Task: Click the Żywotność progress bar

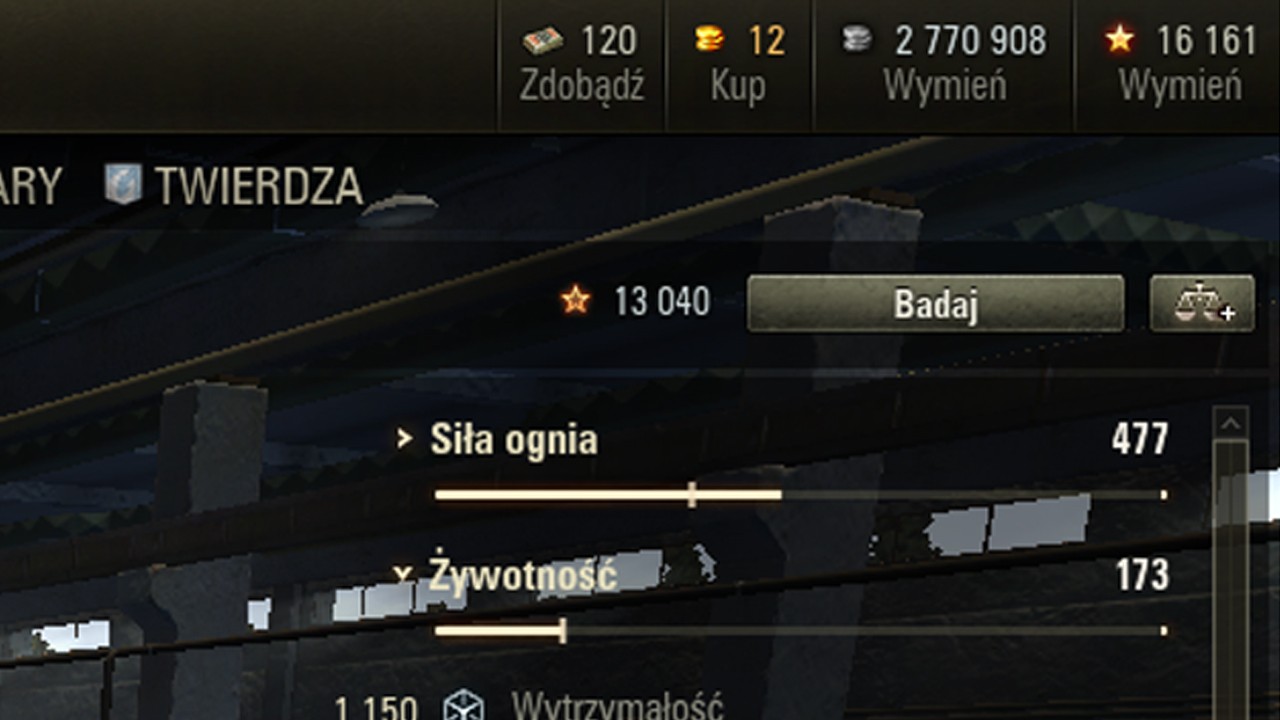Action: point(801,630)
